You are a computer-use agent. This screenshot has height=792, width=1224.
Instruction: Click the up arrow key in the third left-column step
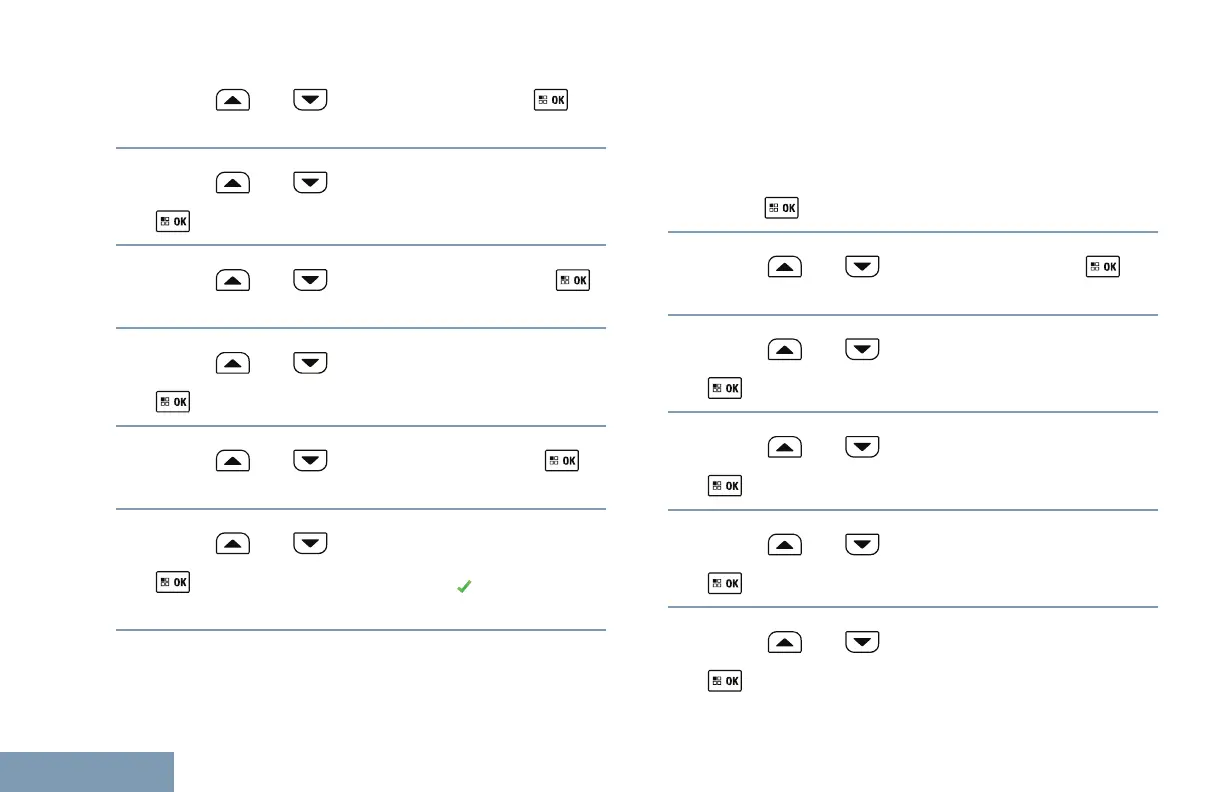(x=231, y=281)
